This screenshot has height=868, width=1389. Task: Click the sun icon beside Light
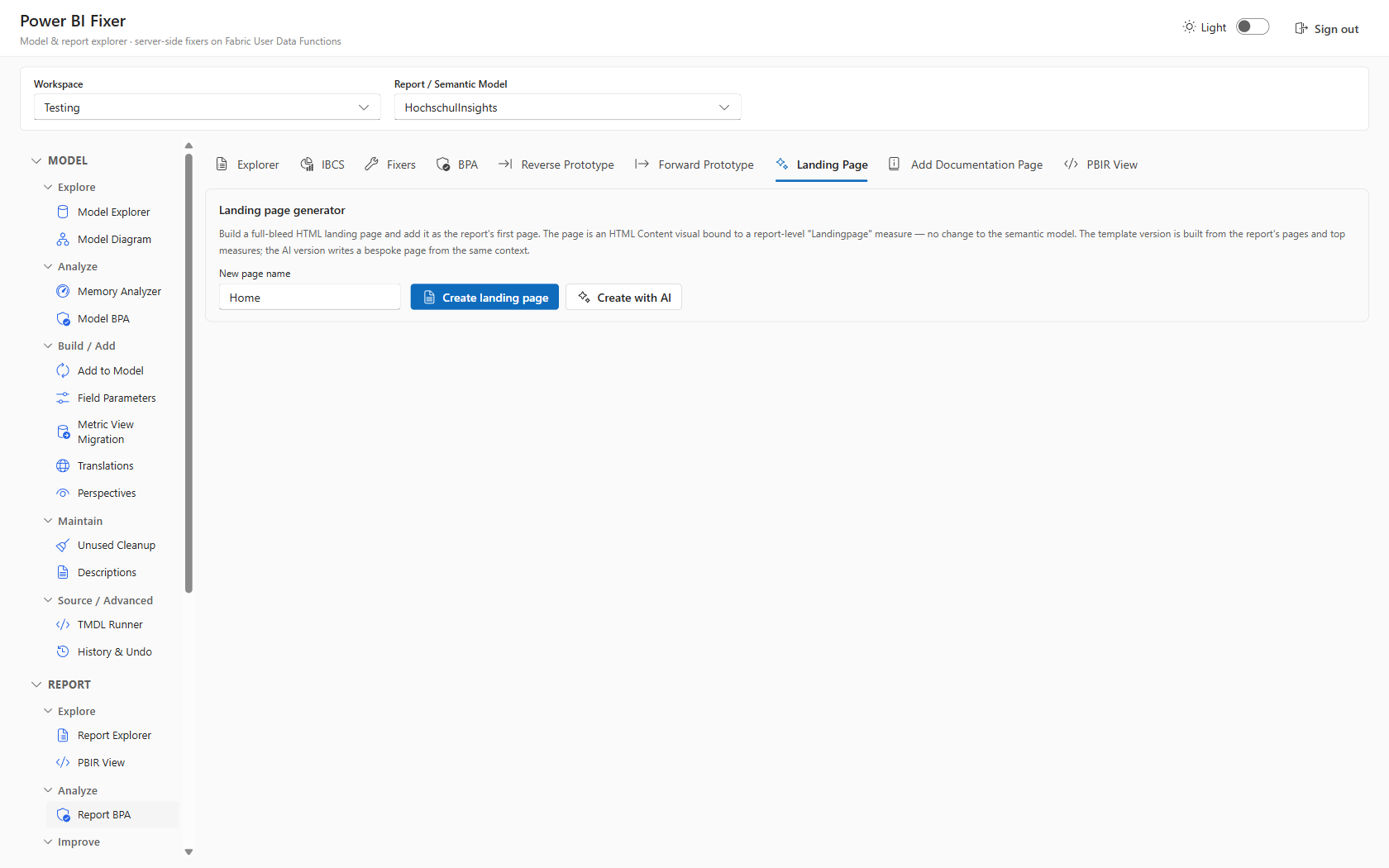pyautogui.click(x=1189, y=27)
